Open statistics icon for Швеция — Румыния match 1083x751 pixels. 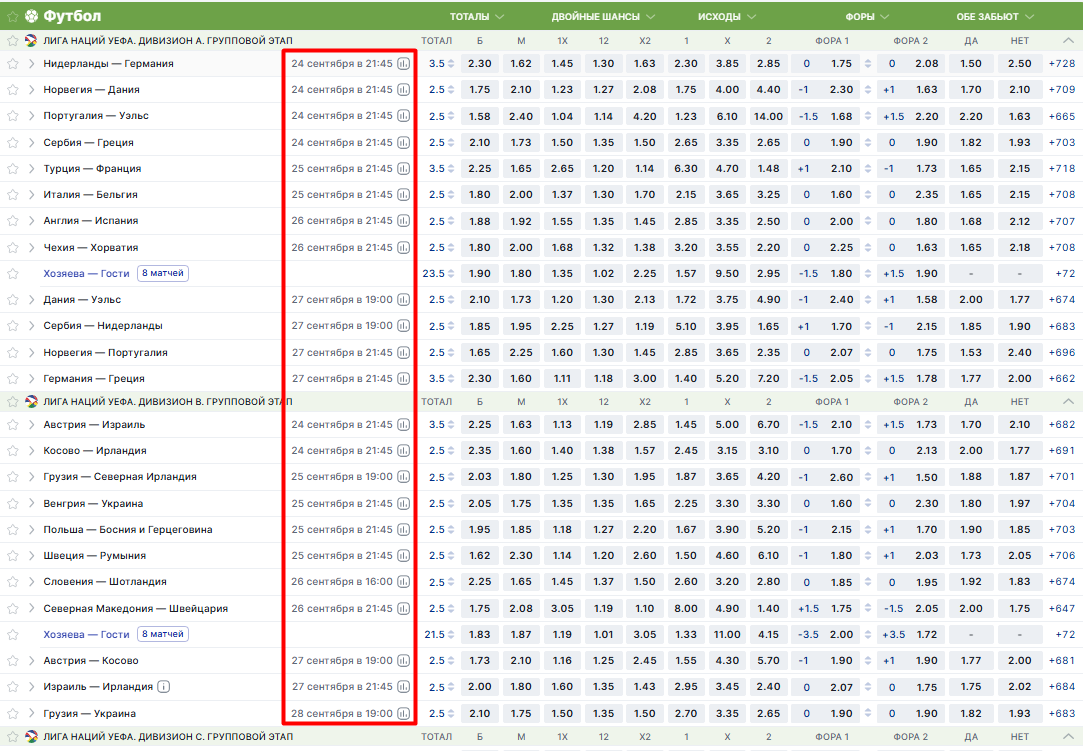tap(403, 555)
